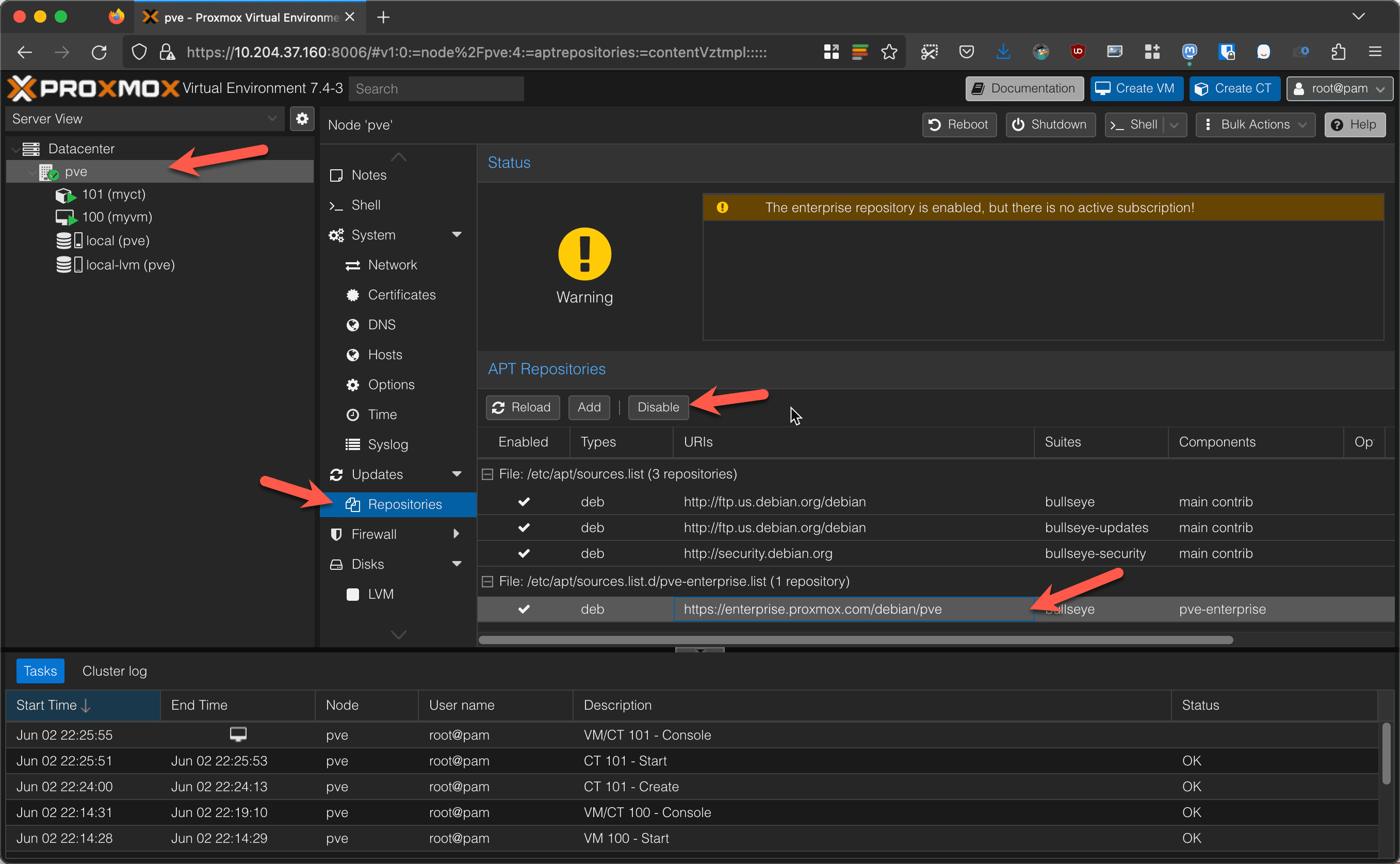
Task: Switch to the Cluster log tab
Action: coord(114,671)
